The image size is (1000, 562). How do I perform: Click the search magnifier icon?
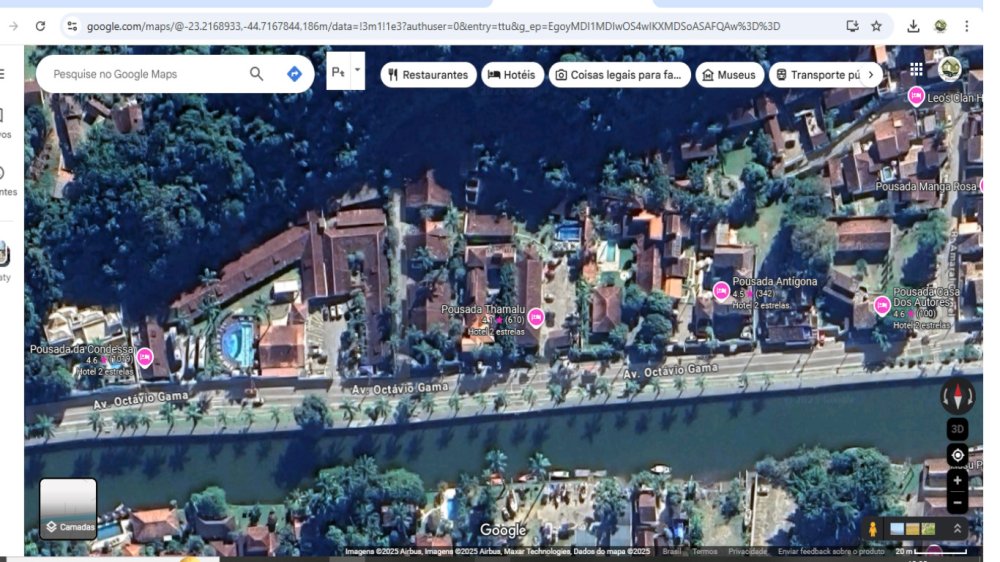(257, 74)
